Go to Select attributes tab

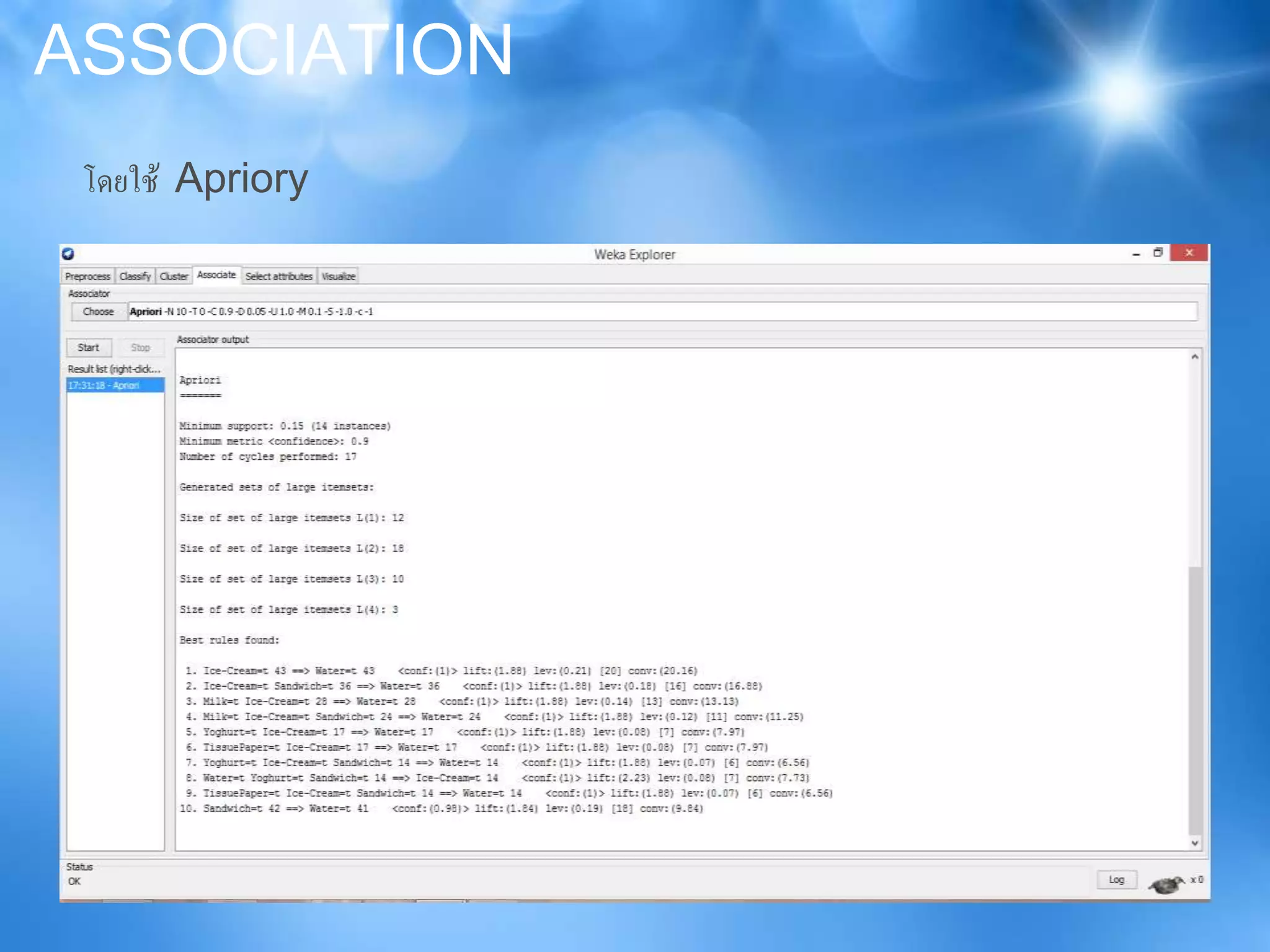(279, 276)
